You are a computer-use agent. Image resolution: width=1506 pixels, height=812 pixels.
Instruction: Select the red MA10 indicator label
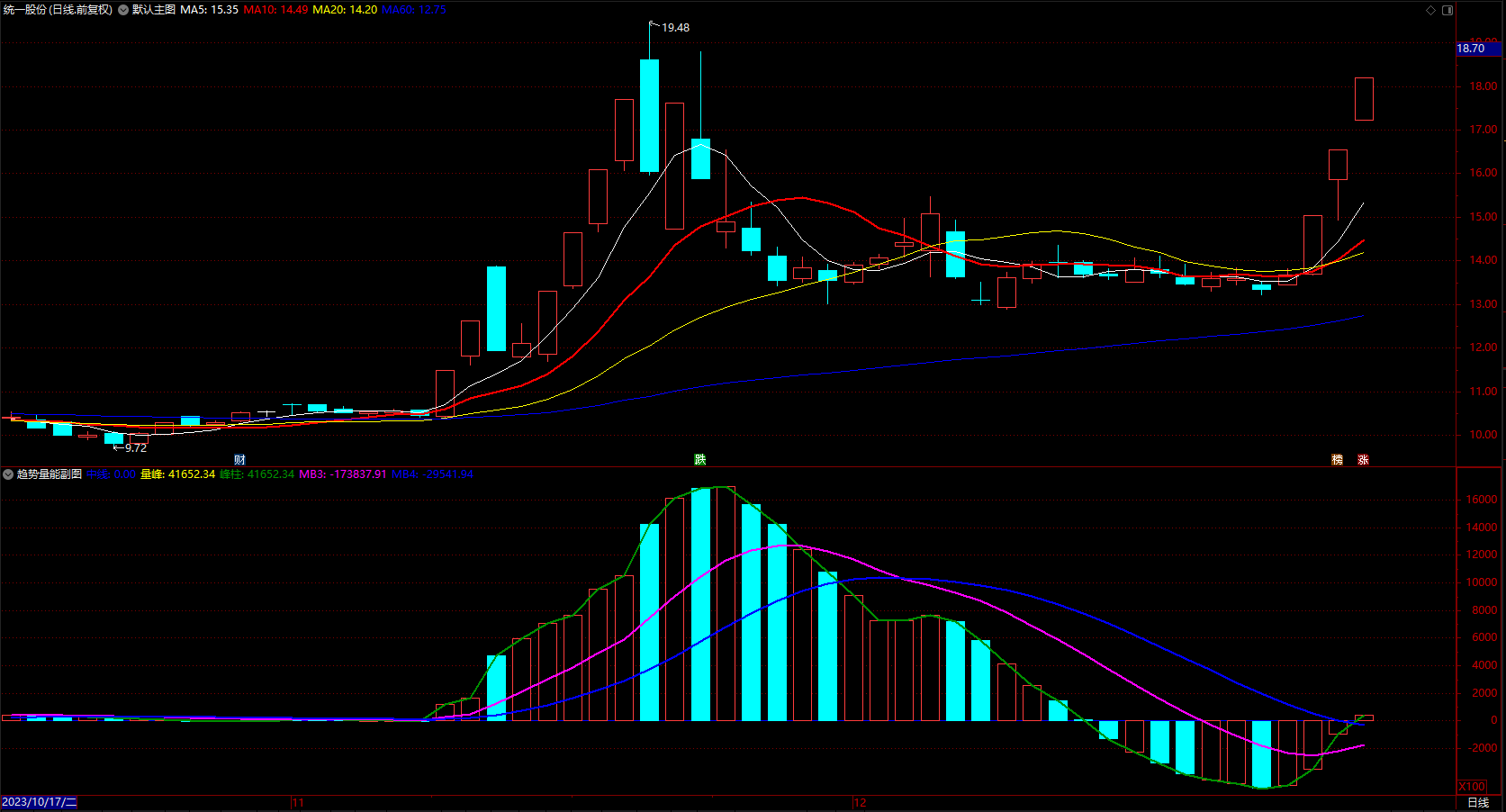275,10
